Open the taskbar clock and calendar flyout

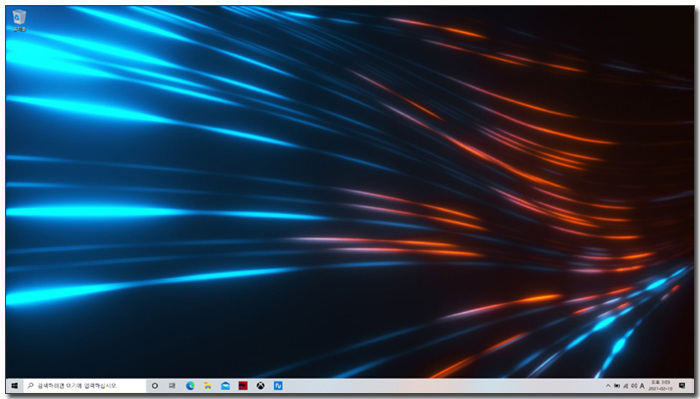pyautogui.click(x=660, y=386)
